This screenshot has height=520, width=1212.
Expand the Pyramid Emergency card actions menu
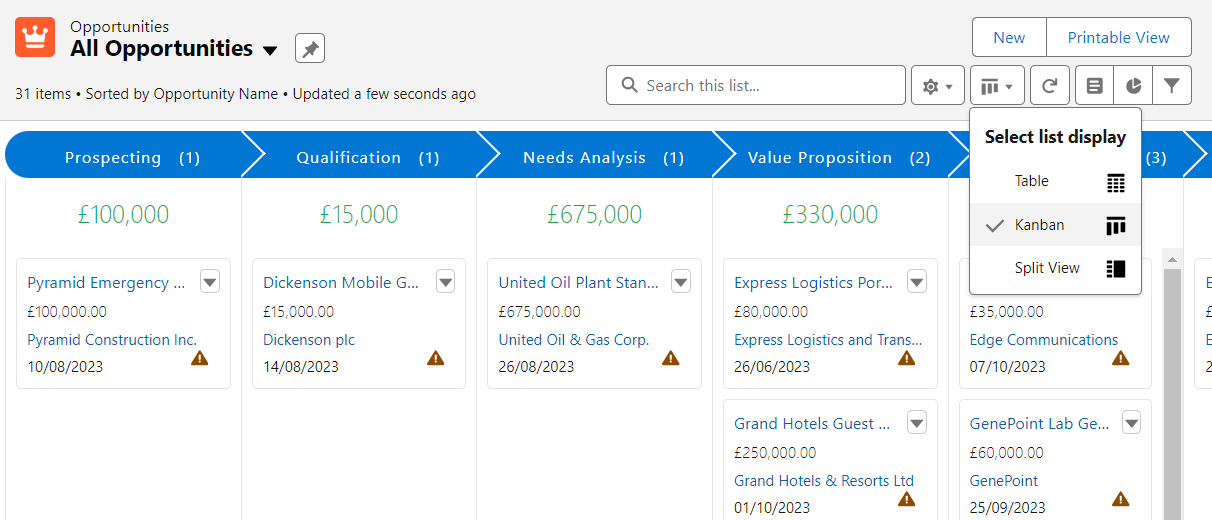[210, 282]
